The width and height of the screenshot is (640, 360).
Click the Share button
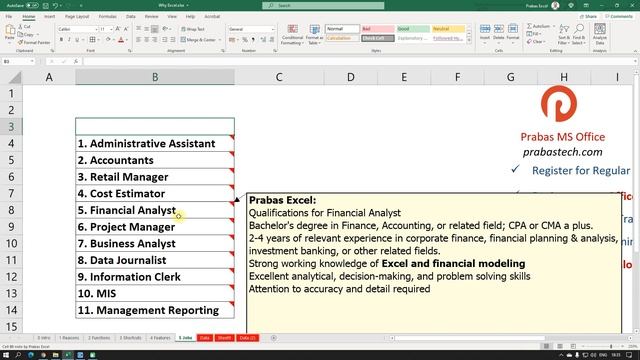click(x=588, y=17)
